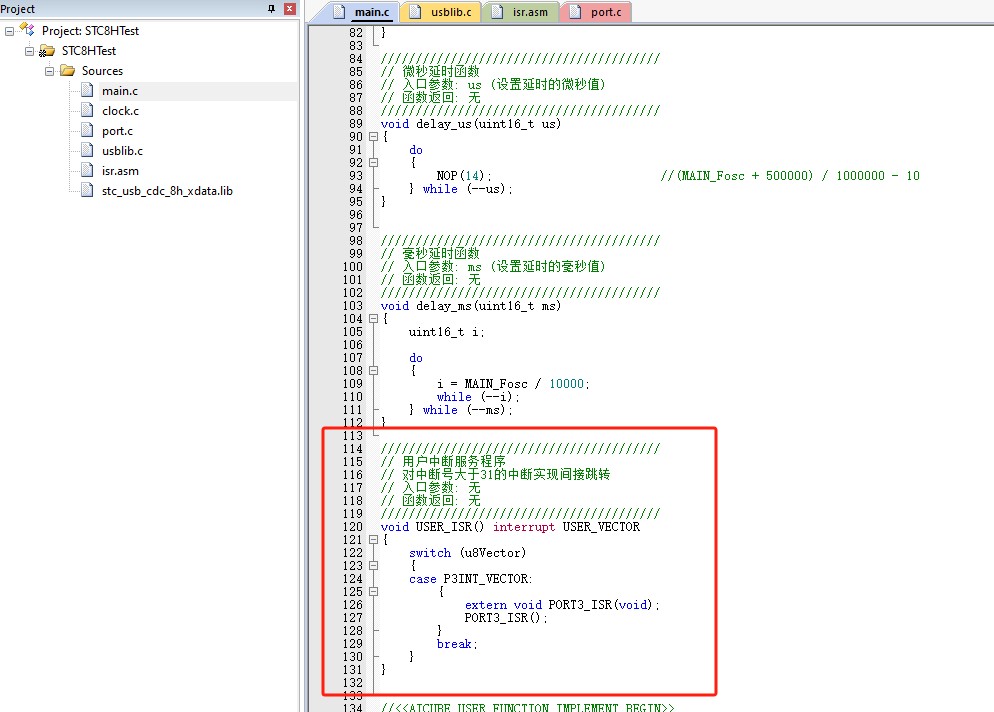Image resolution: width=994 pixels, height=712 pixels.
Task: Click the Sources folder icon
Action: click(x=67, y=71)
